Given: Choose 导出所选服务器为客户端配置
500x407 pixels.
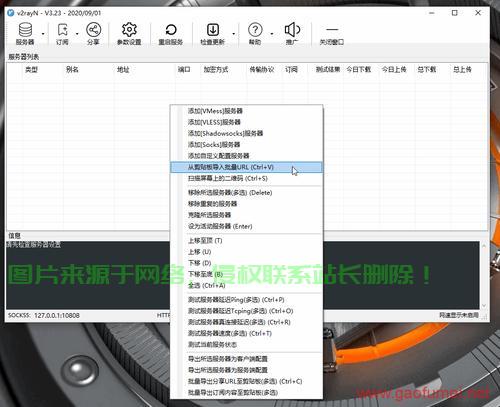Looking at the screenshot, I should [x=246, y=359].
